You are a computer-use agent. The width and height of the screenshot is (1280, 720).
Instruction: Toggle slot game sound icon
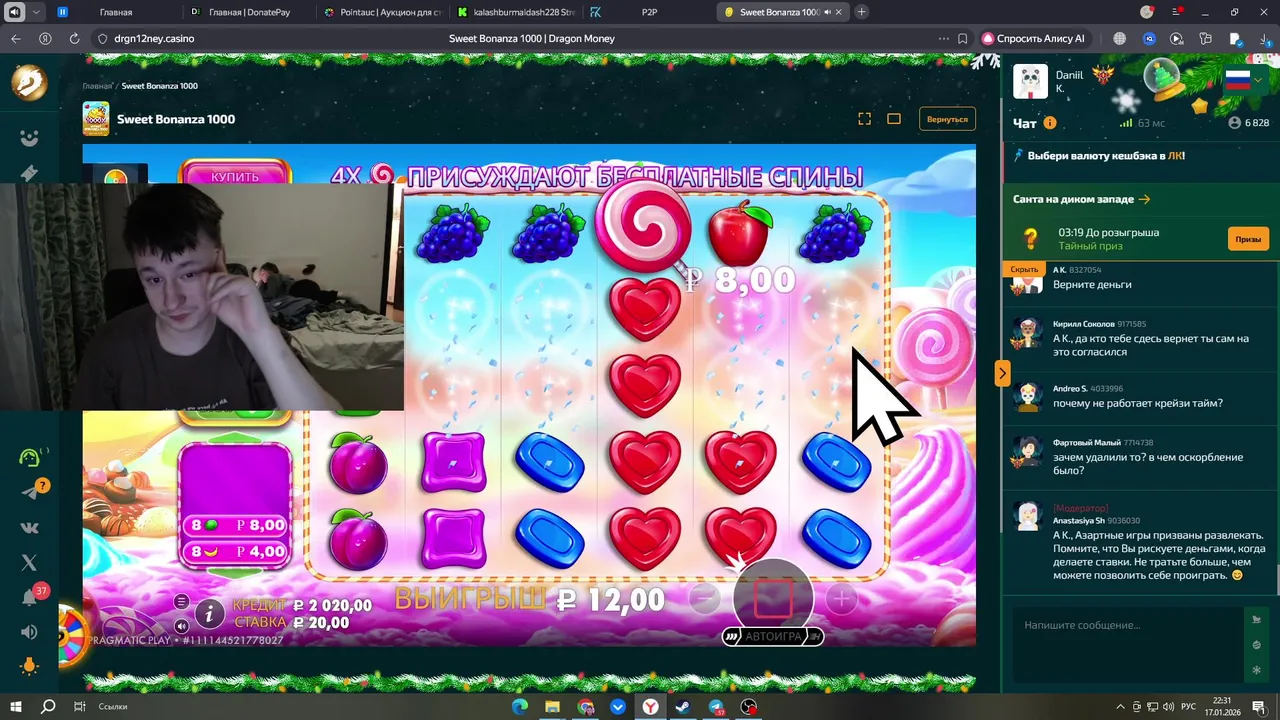click(x=181, y=626)
